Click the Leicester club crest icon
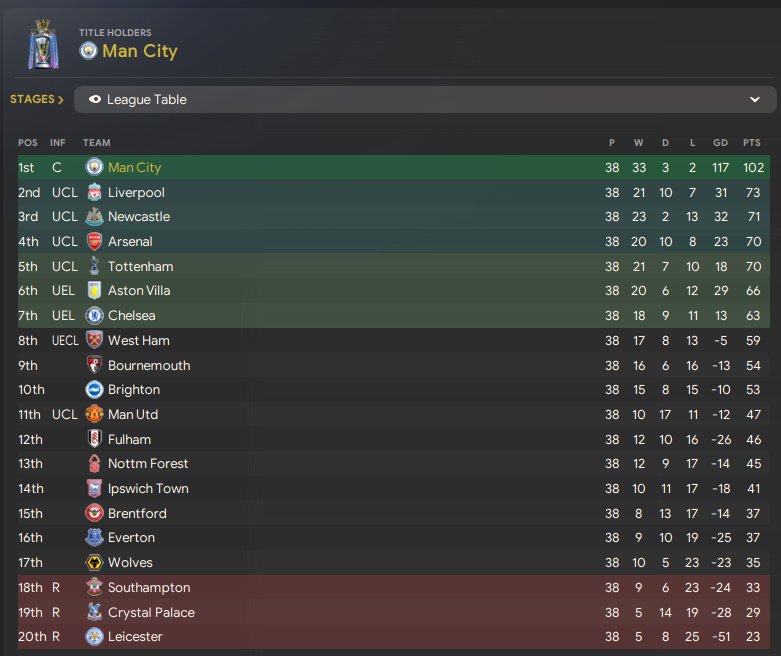 [94, 637]
